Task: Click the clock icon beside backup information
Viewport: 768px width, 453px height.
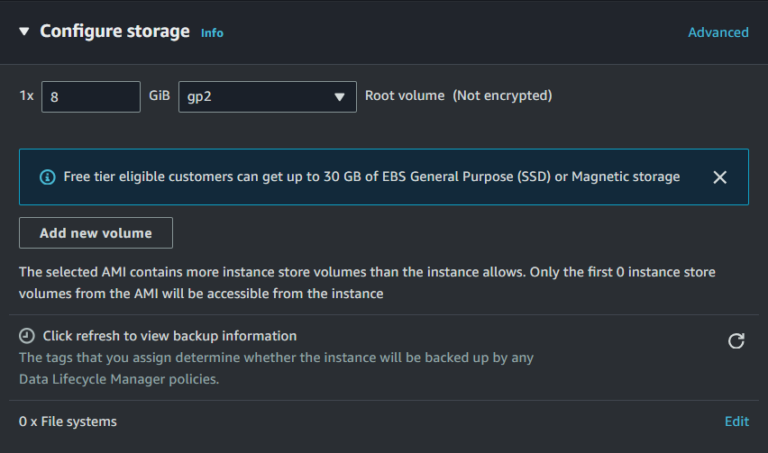Action: (x=27, y=336)
